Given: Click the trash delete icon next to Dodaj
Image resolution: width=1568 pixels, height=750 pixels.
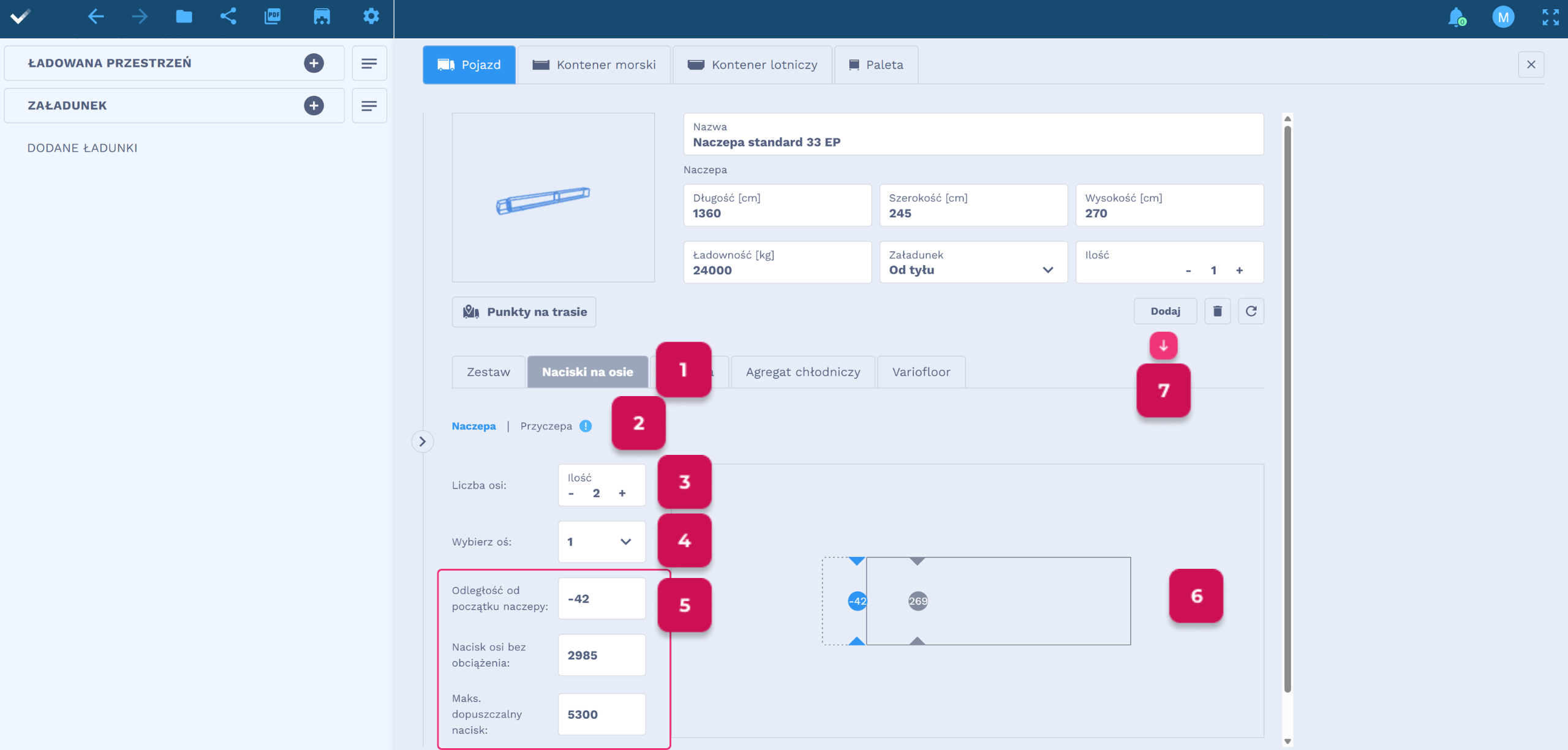Looking at the screenshot, I should pyautogui.click(x=1217, y=311).
